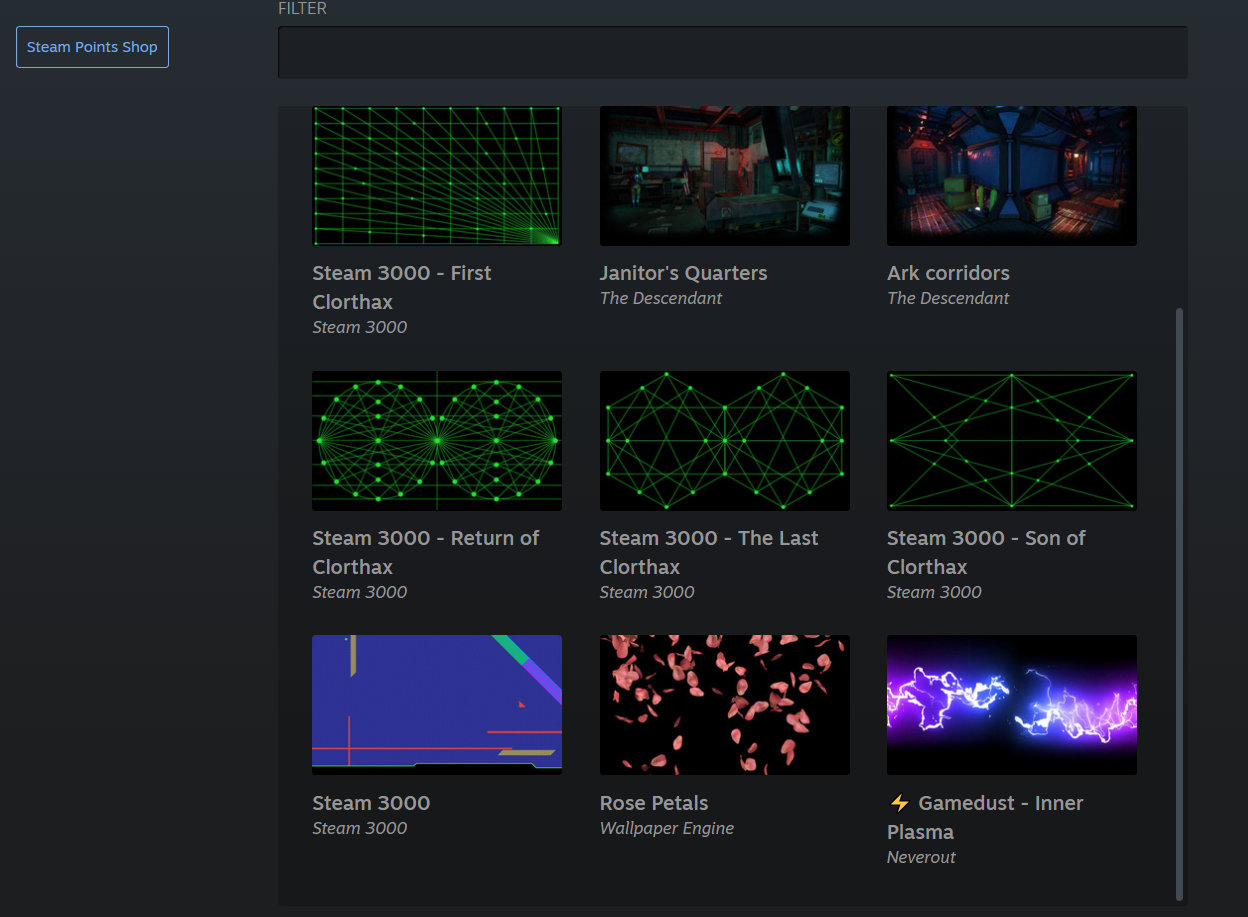This screenshot has height=917, width=1248.
Task: Open the Steam Points Shop button
Action: point(92,47)
